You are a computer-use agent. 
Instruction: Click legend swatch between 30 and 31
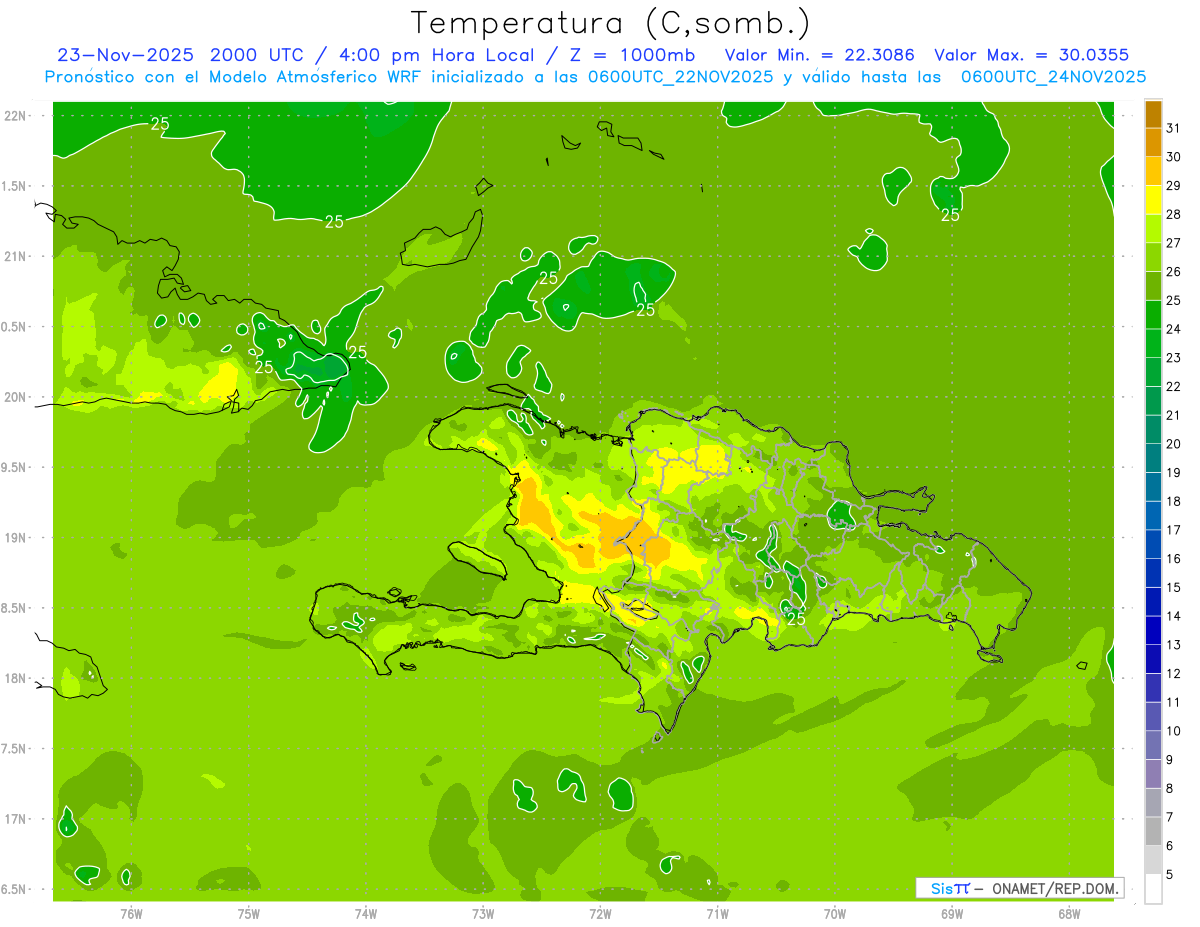[1153, 143]
